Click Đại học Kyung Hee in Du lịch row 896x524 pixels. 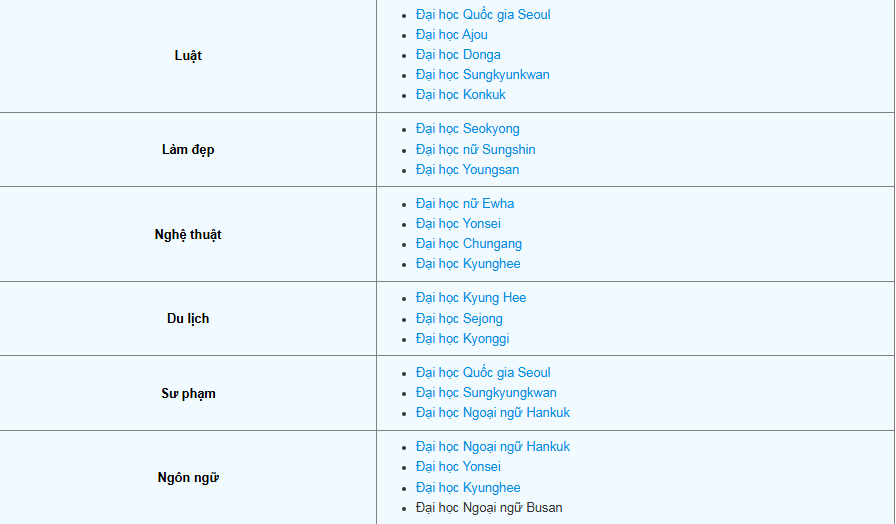point(470,298)
